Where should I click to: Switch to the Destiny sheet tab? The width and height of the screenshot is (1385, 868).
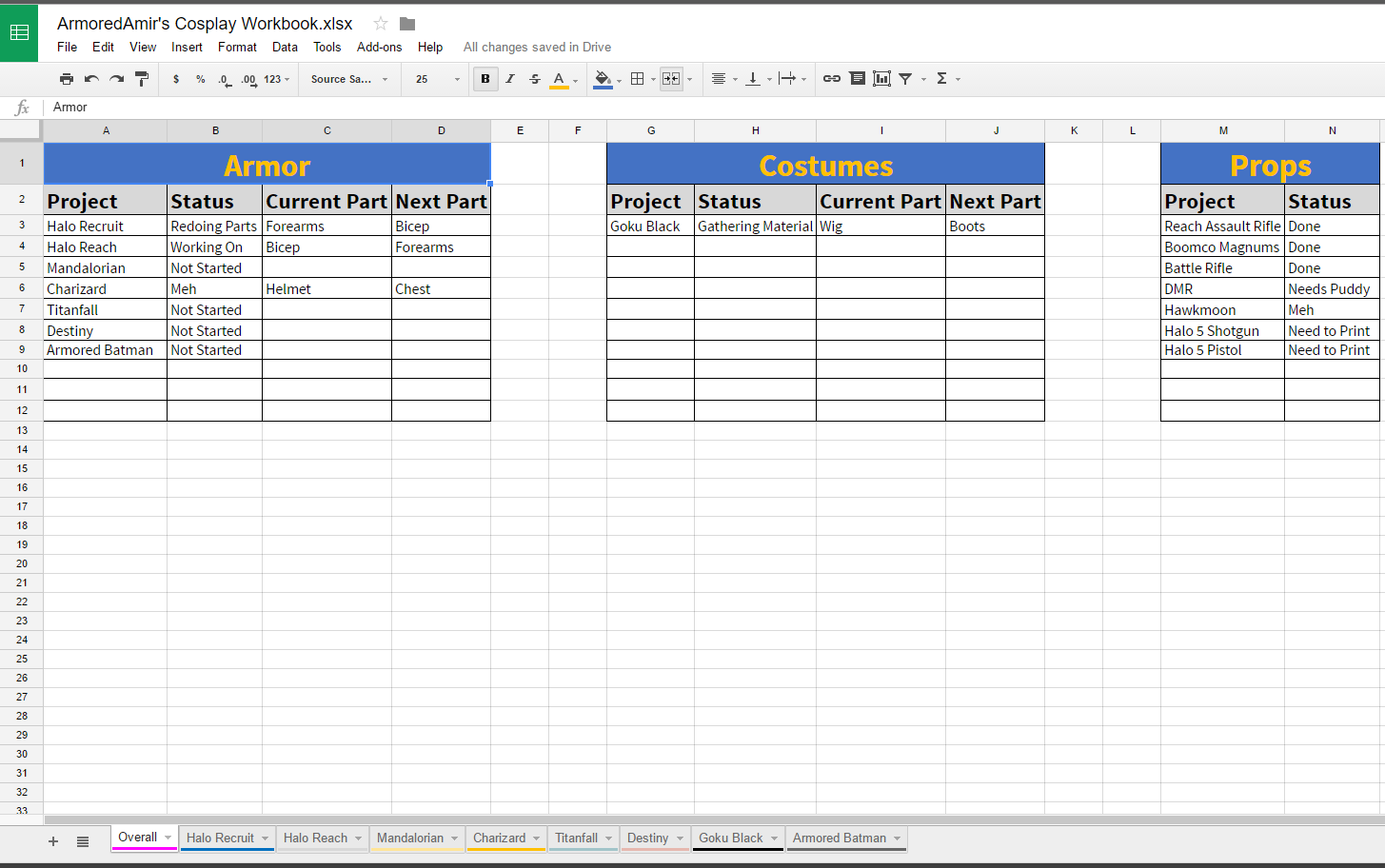[647, 838]
